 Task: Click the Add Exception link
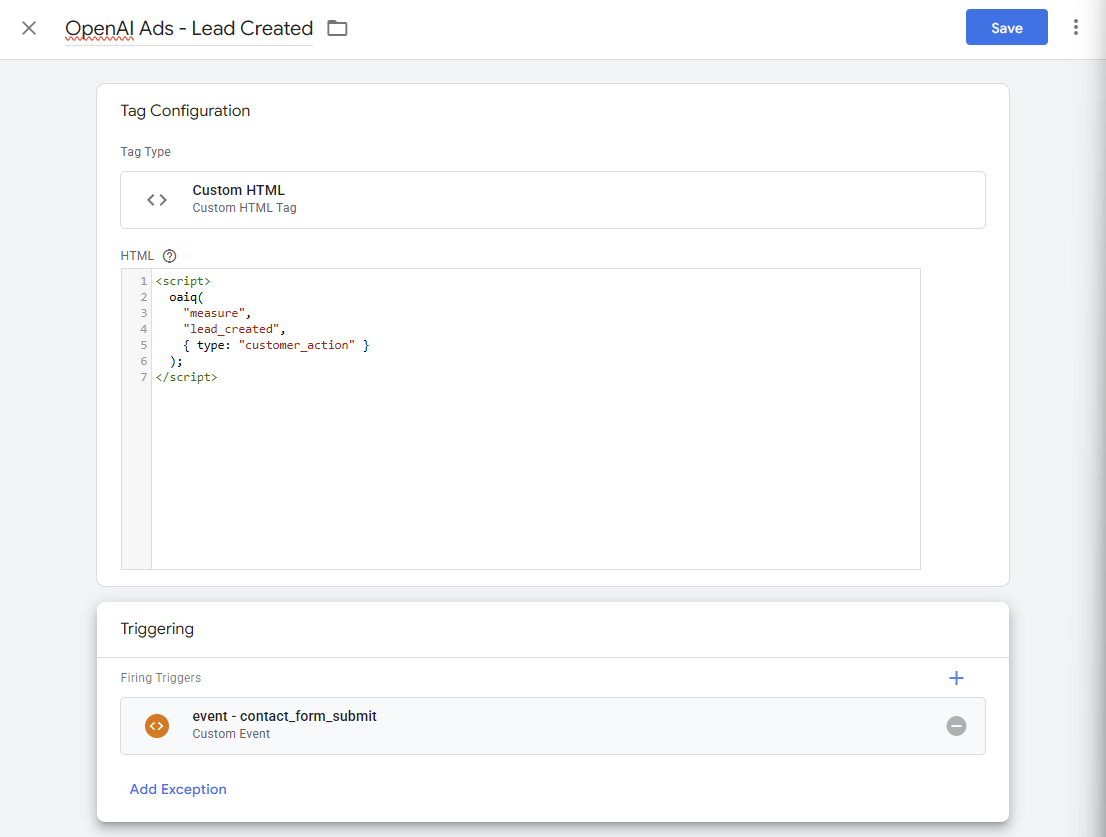178,789
